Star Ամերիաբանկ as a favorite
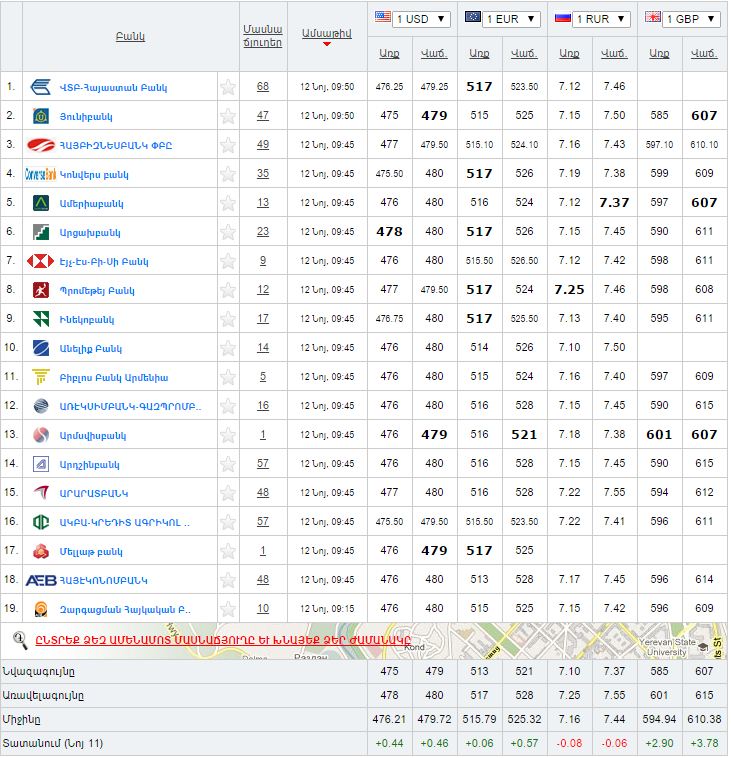This screenshot has width=731, height=758. [x=228, y=203]
